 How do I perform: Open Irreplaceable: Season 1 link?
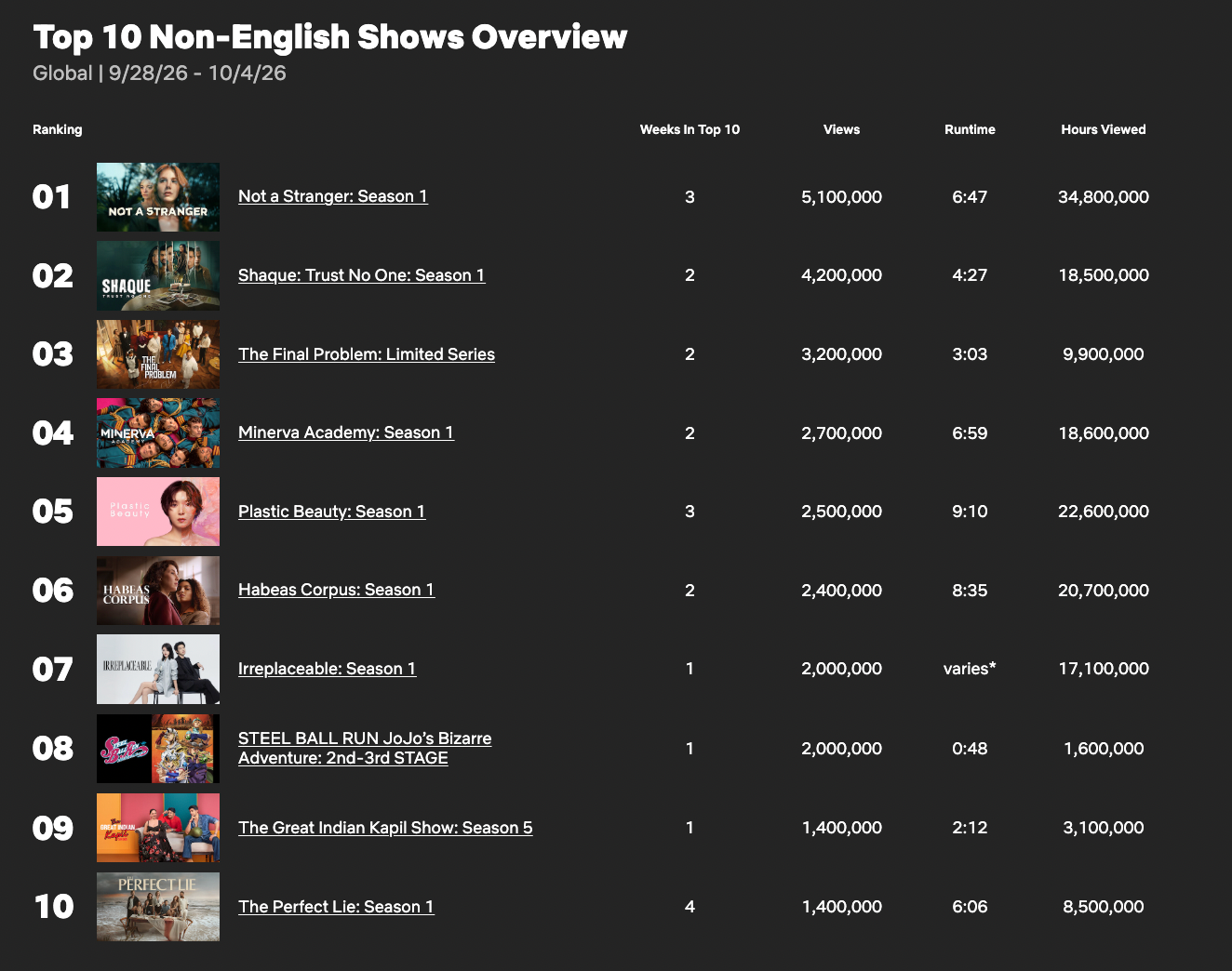point(328,669)
